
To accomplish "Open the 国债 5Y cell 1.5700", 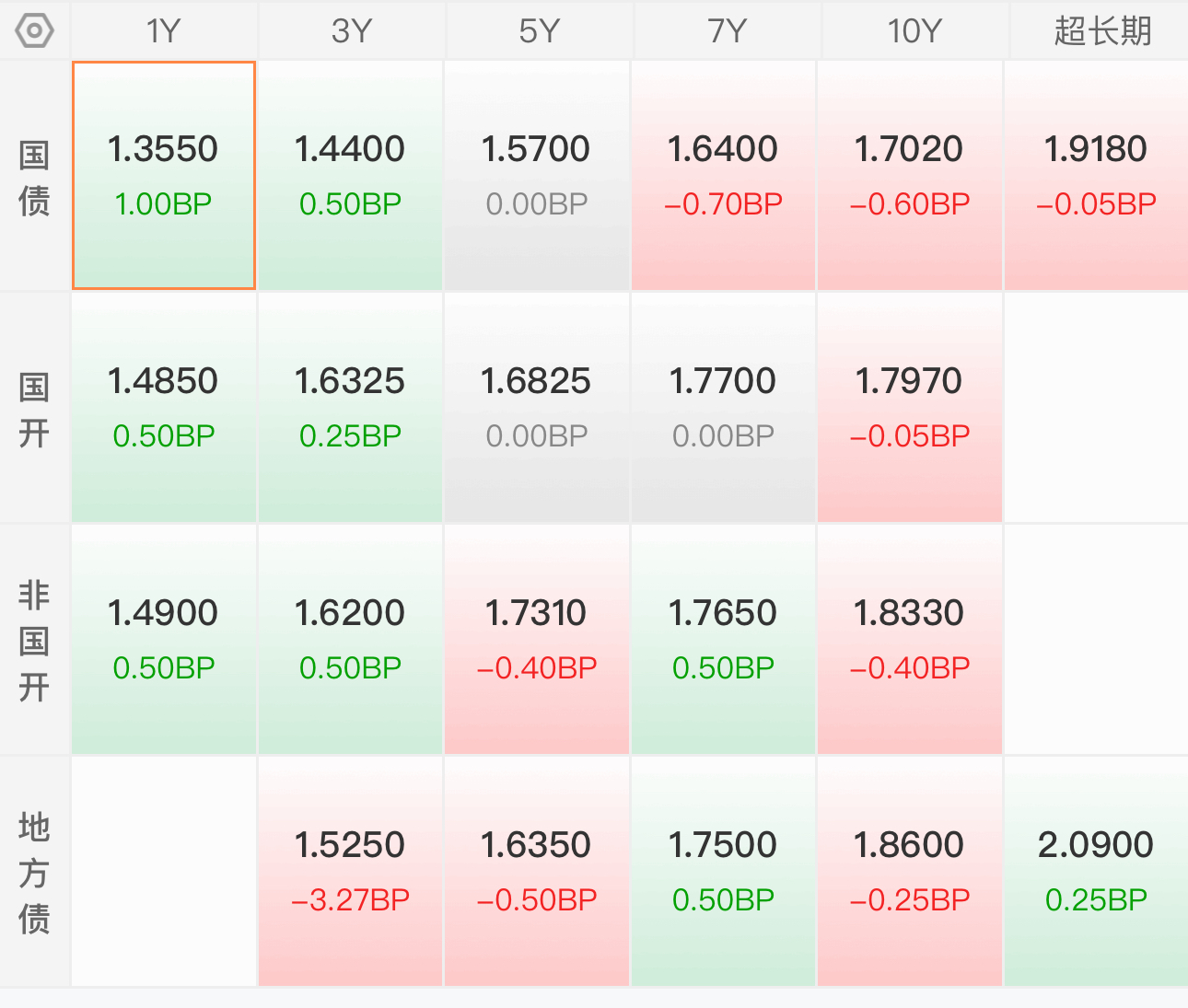I will tap(537, 176).
